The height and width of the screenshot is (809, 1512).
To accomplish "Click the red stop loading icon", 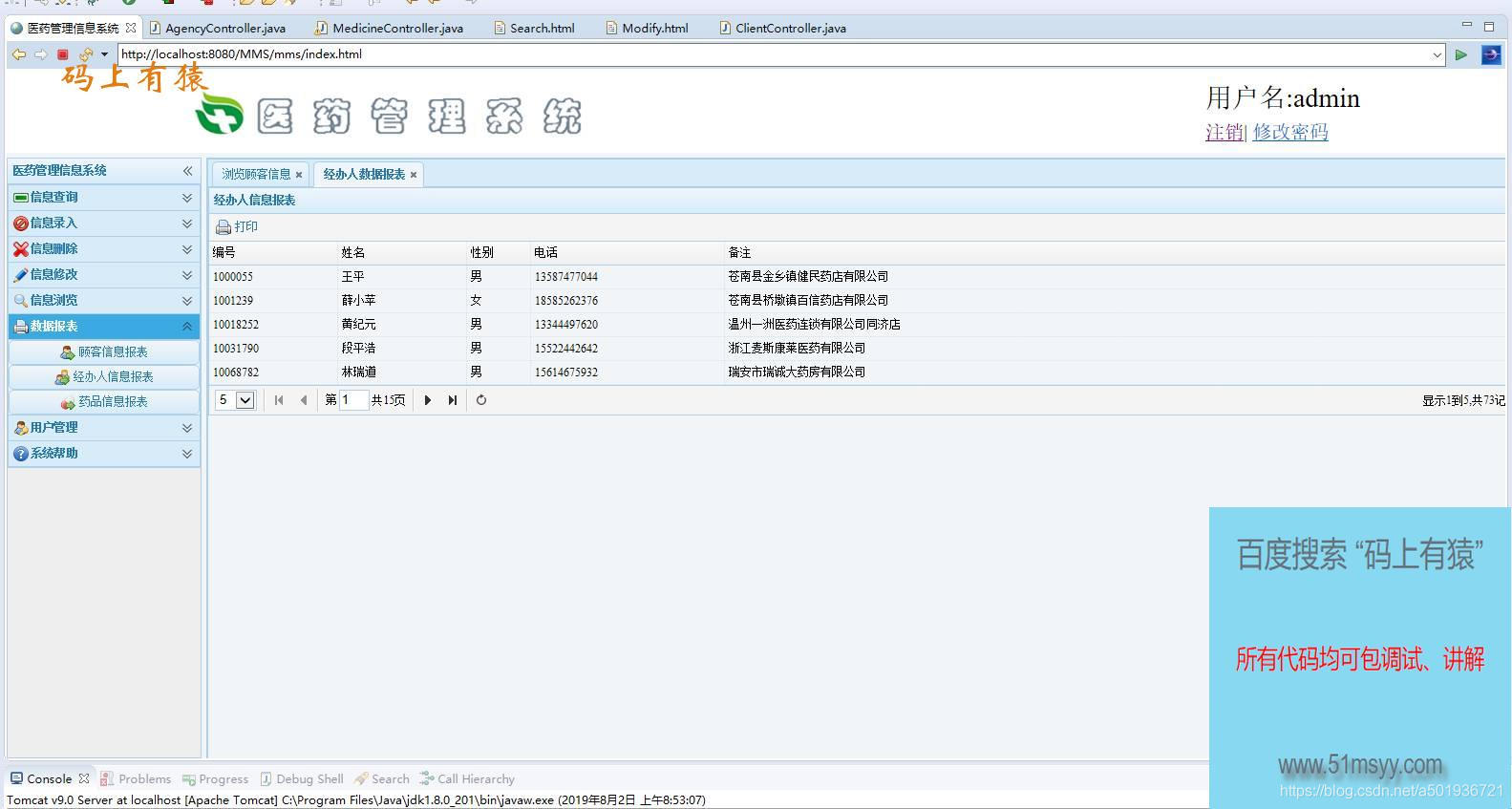I will 63,54.
